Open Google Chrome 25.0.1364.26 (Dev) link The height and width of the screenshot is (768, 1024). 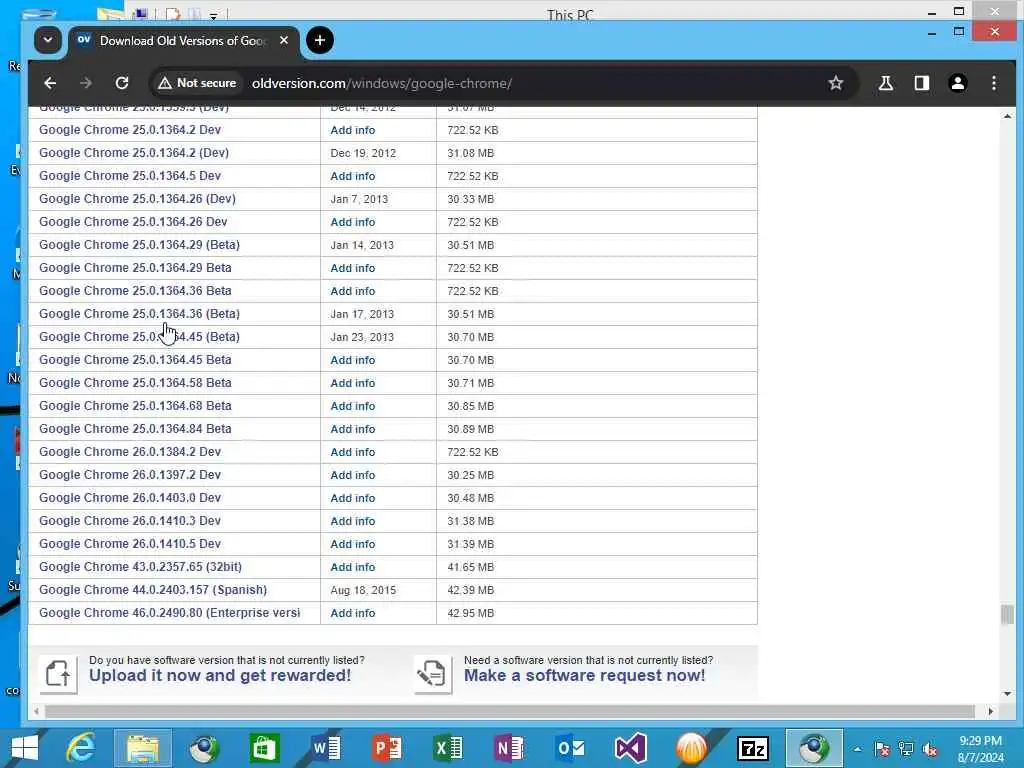coord(137,199)
